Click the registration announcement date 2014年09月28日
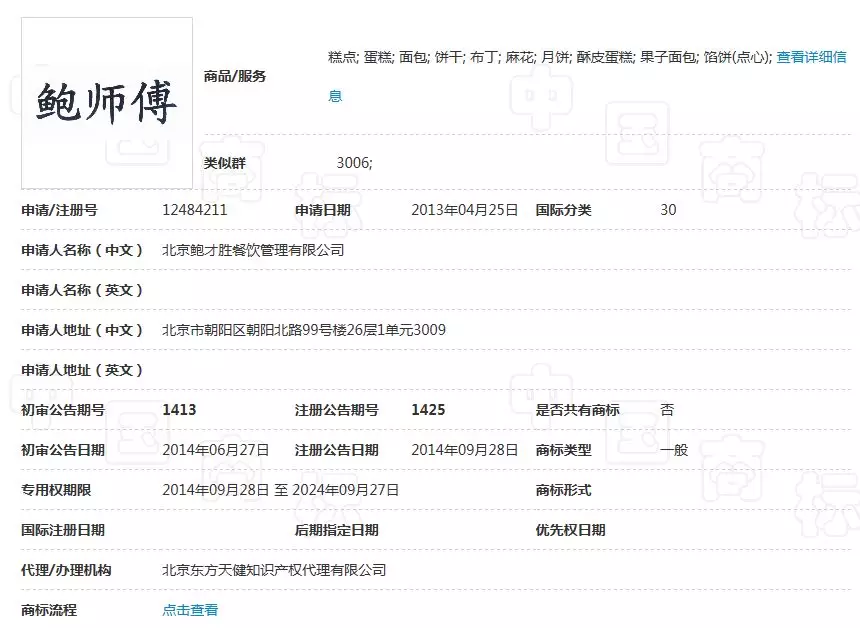Viewport: 860px width, 628px height. click(465, 450)
